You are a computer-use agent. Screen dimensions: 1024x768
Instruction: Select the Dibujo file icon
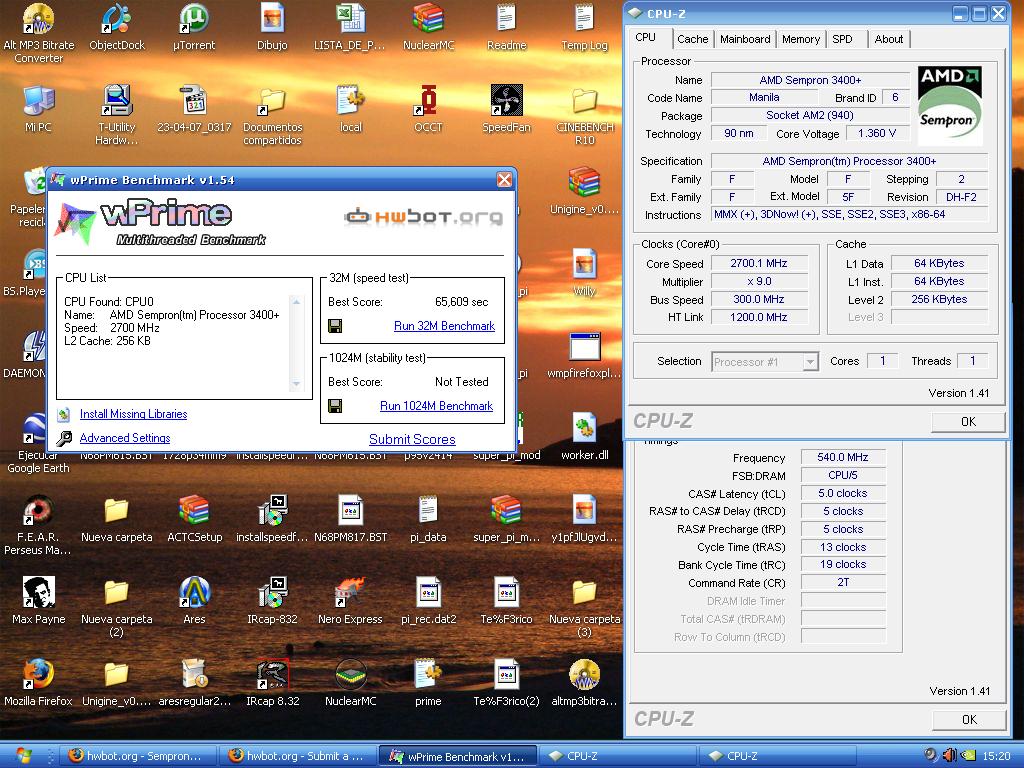[x=272, y=18]
